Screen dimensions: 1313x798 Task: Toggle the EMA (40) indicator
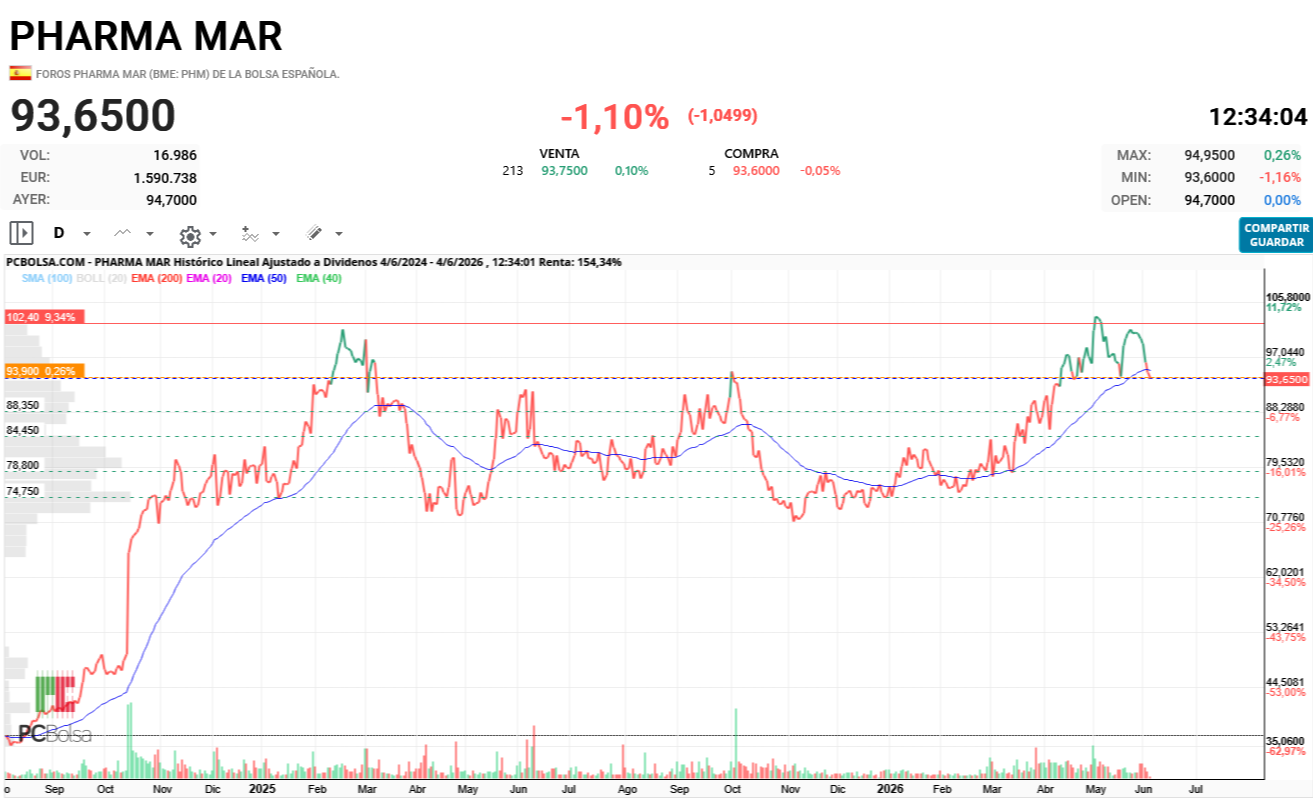coord(319,278)
